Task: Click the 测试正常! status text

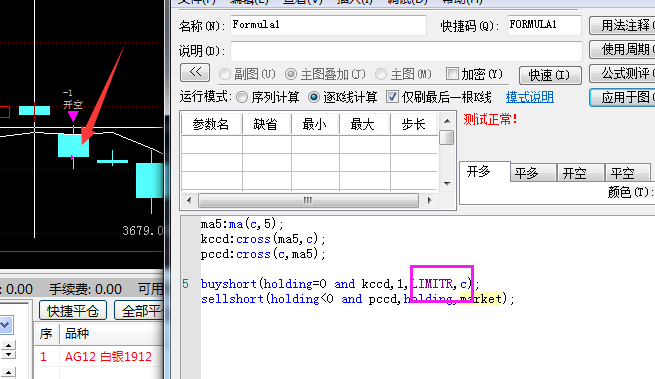Action: tap(490, 120)
